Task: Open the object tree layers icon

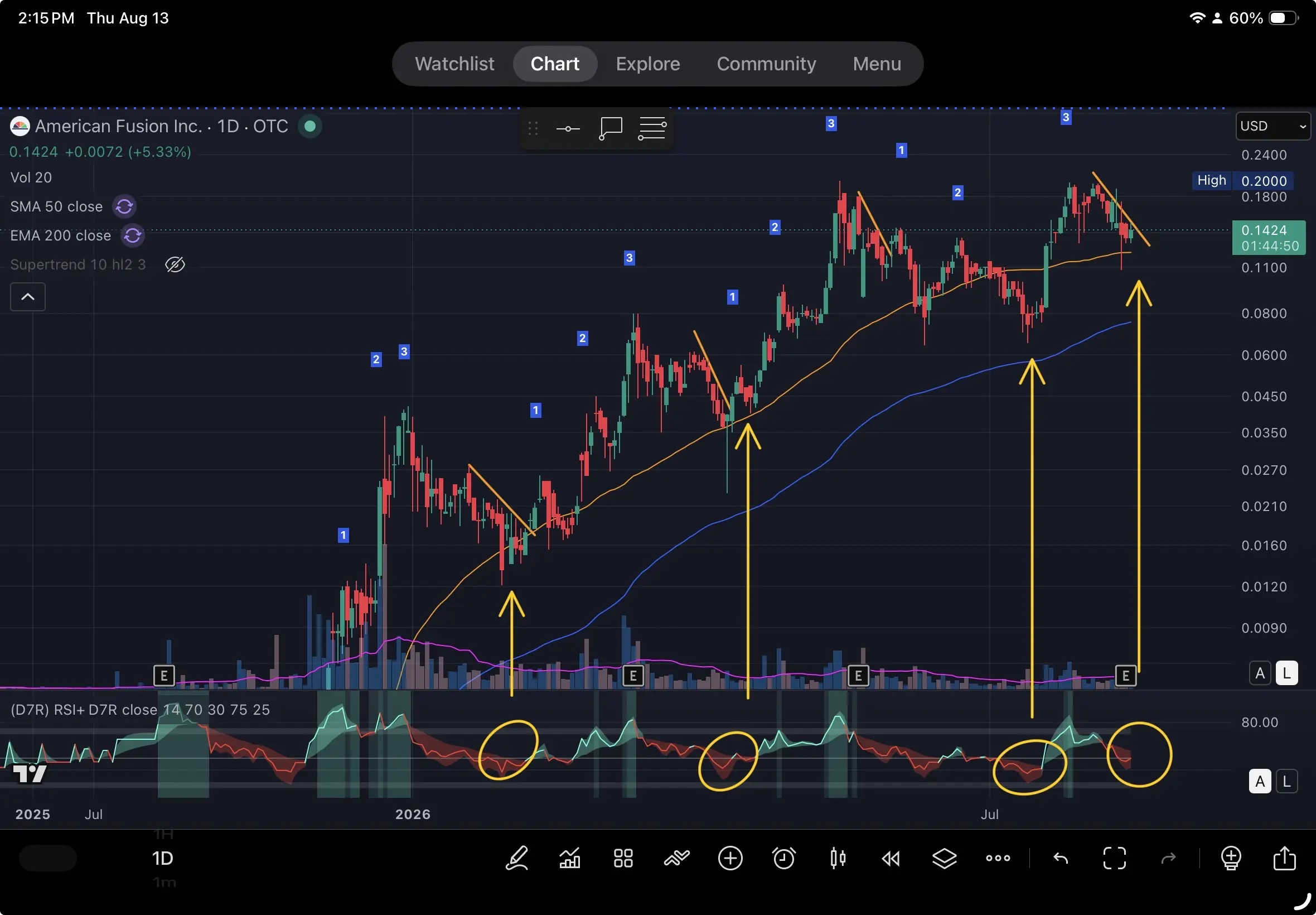Action: click(x=944, y=858)
